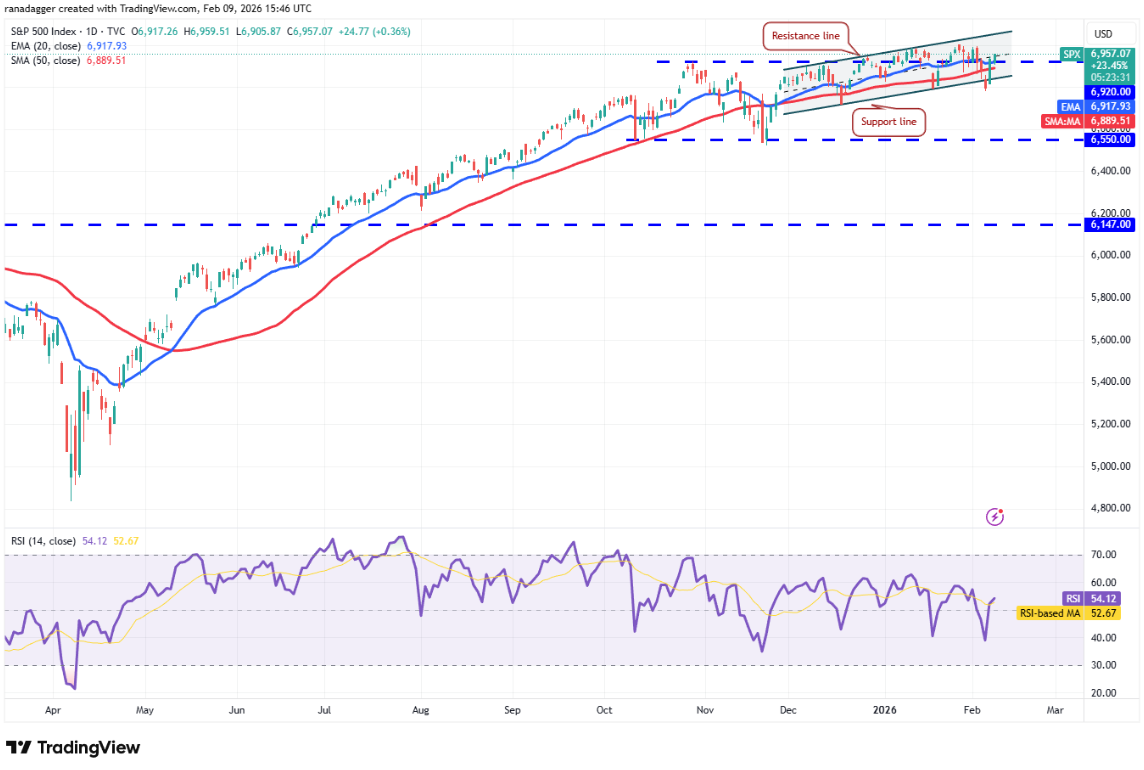1144x770 pixels.
Task: Select the Resistance line annotation box
Action: tap(806, 37)
